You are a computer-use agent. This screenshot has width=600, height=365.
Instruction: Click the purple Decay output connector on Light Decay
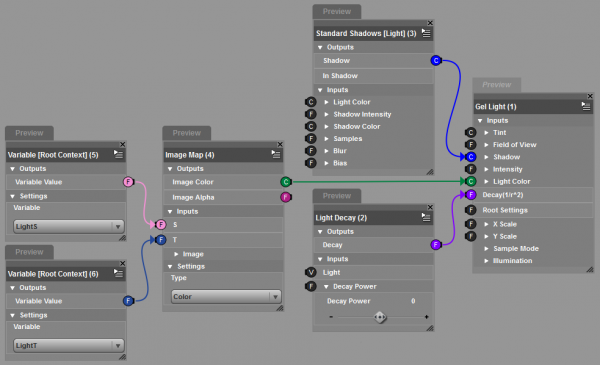click(x=436, y=244)
